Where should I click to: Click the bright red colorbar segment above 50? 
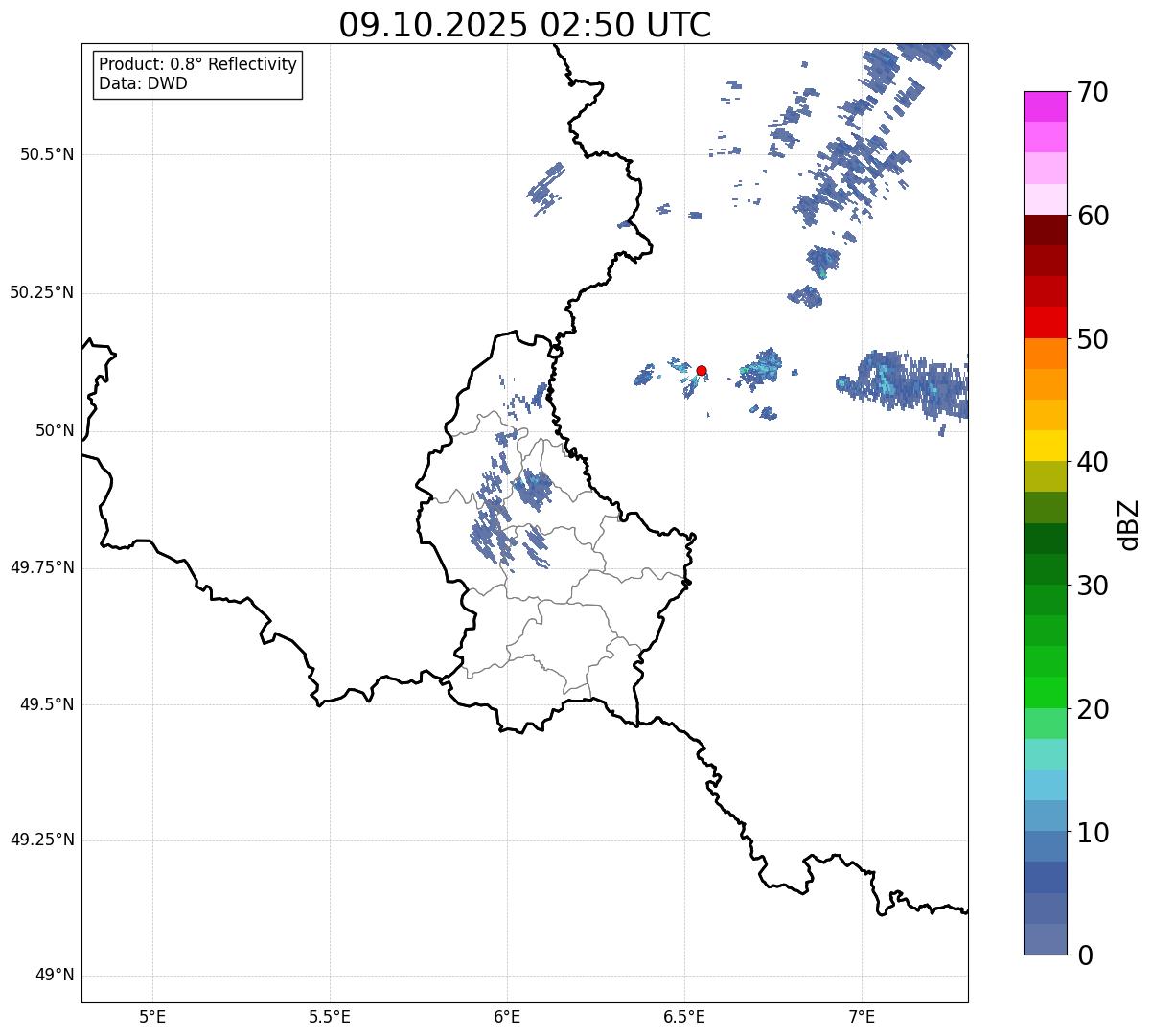(x=1045, y=322)
